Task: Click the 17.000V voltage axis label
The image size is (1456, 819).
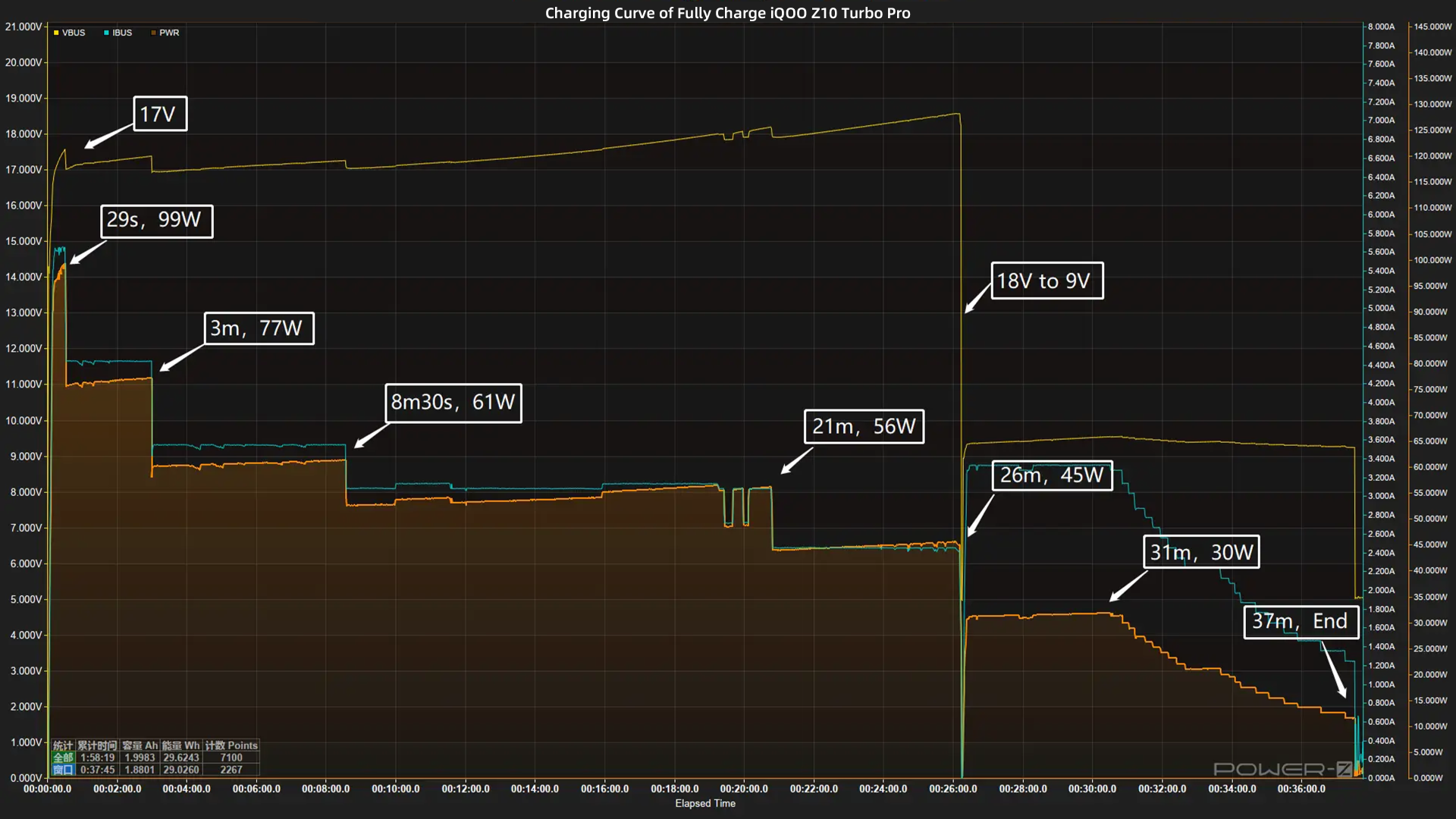Action: click(x=23, y=170)
